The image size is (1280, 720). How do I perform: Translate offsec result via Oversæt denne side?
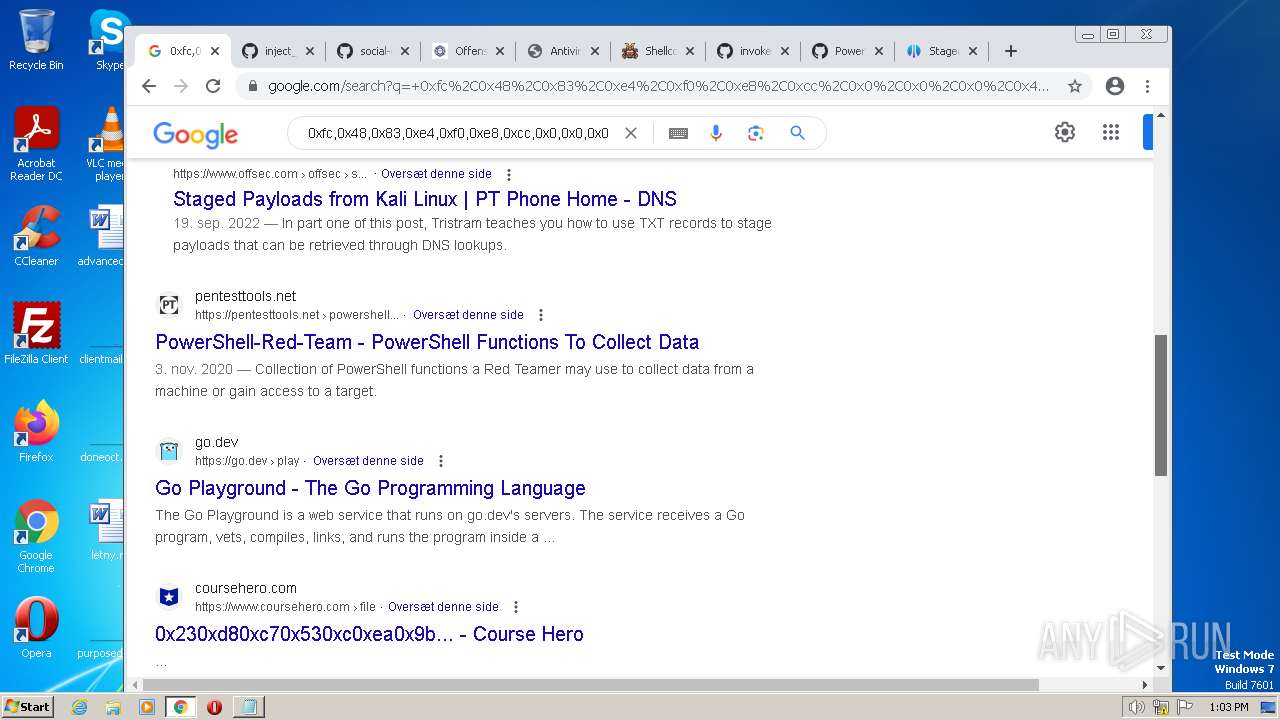pos(436,174)
